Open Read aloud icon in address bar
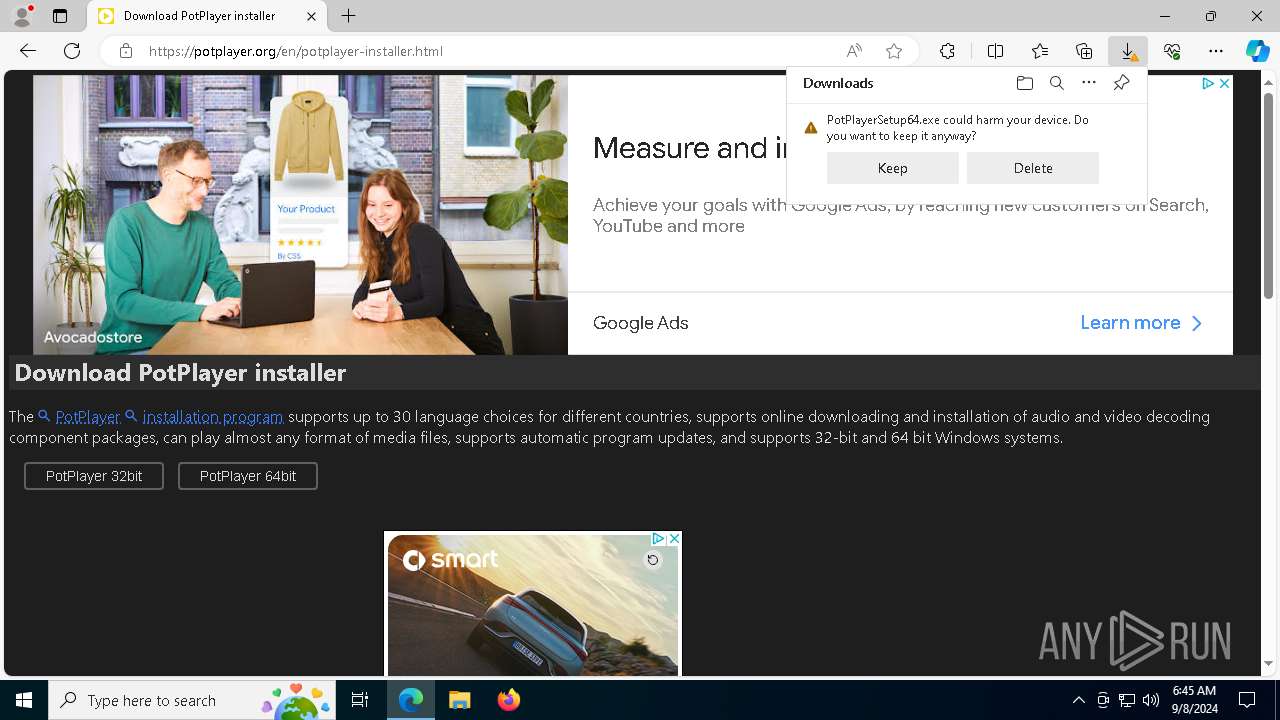 click(x=854, y=51)
